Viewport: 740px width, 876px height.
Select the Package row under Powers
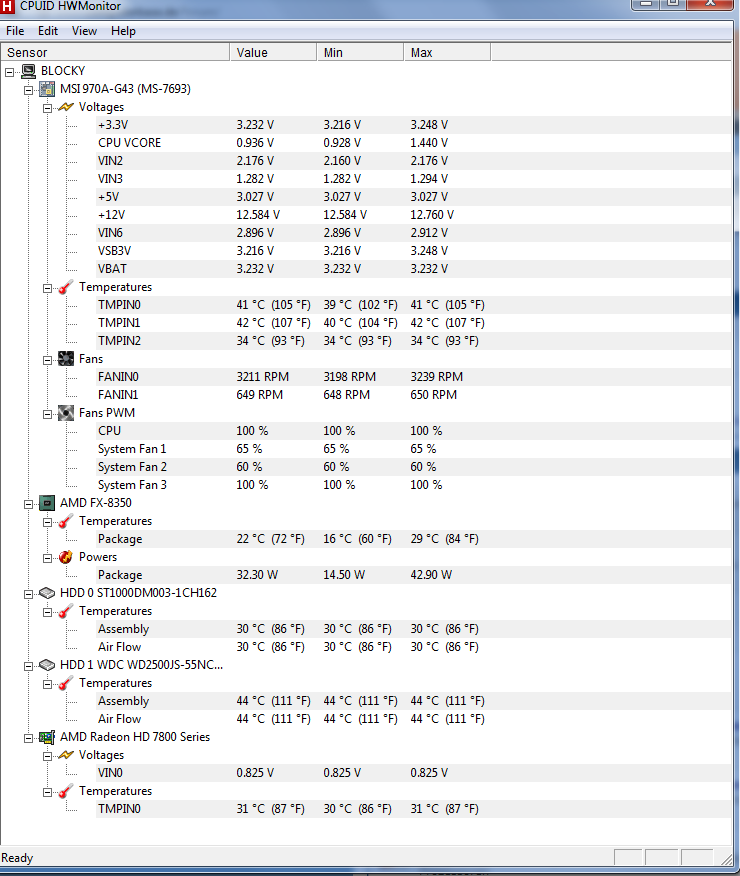(413, 575)
